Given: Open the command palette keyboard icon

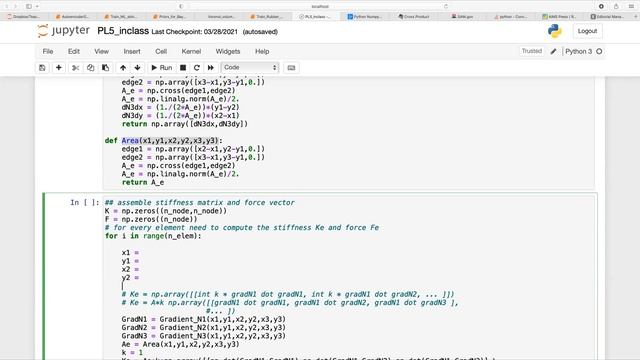Looking at the screenshot, I should coord(291,68).
